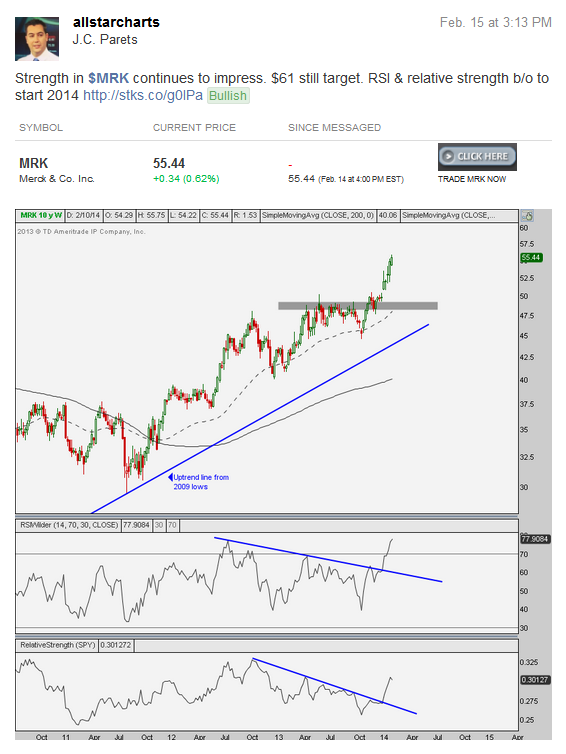Open J.C. Parets profile avatar
The width and height of the screenshot is (566, 754).
tap(37, 39)
